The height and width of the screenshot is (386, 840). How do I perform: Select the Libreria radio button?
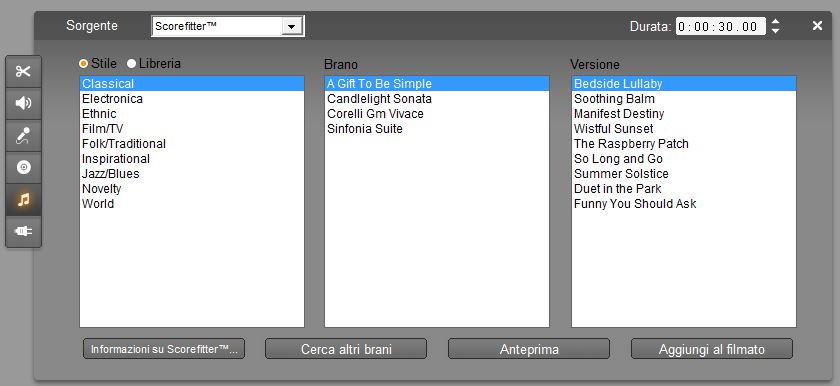pos(131,64)
